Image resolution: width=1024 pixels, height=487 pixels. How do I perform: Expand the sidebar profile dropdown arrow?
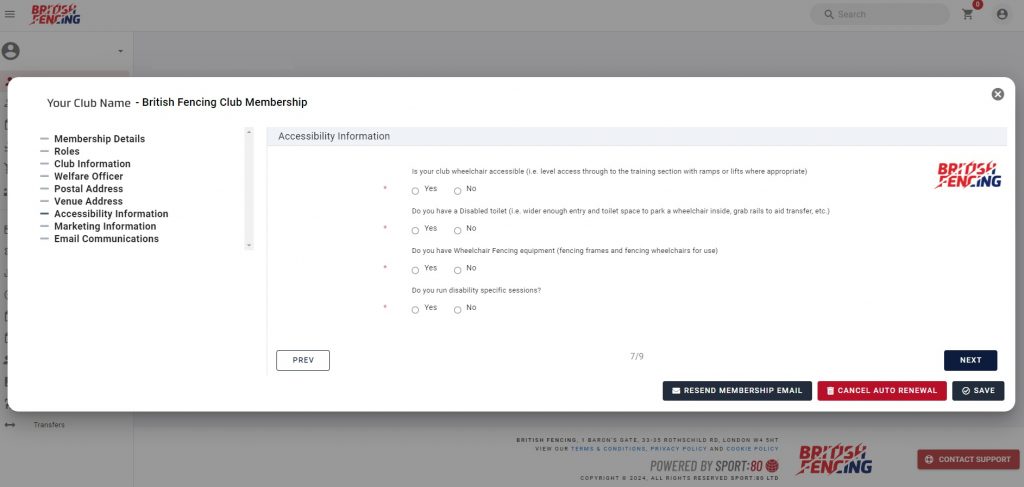click(120, 51)
